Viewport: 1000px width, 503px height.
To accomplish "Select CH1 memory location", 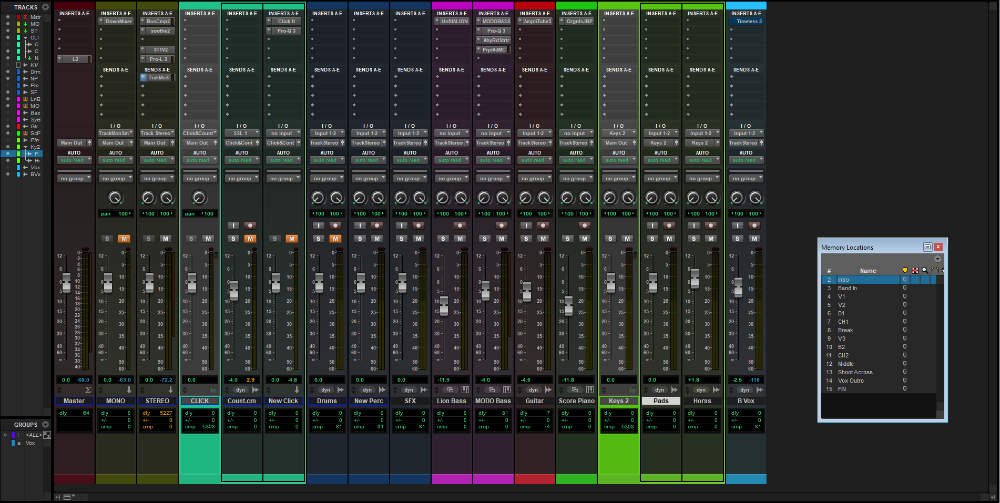I will point(842,321).
